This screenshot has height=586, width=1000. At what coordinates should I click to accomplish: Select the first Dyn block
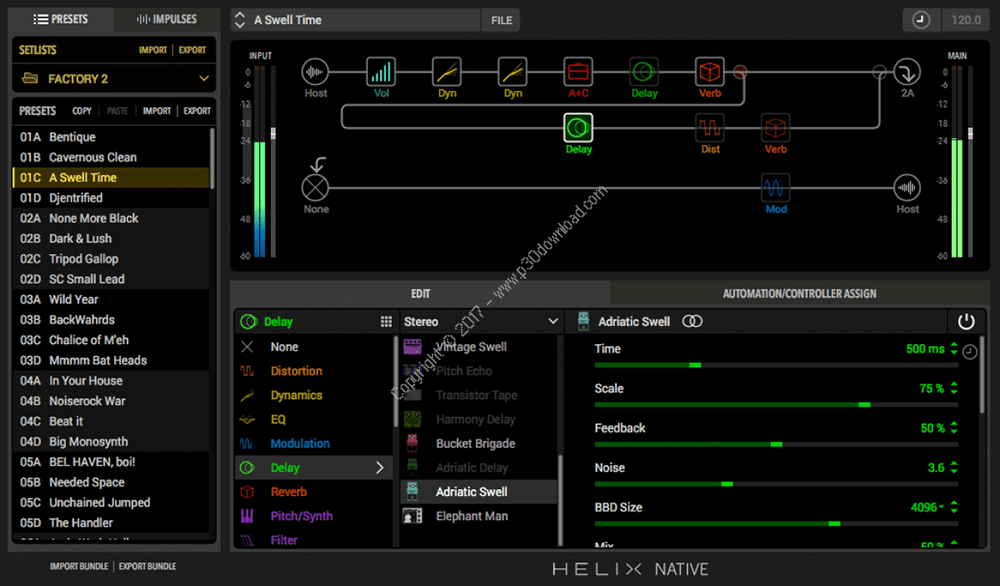447,72
